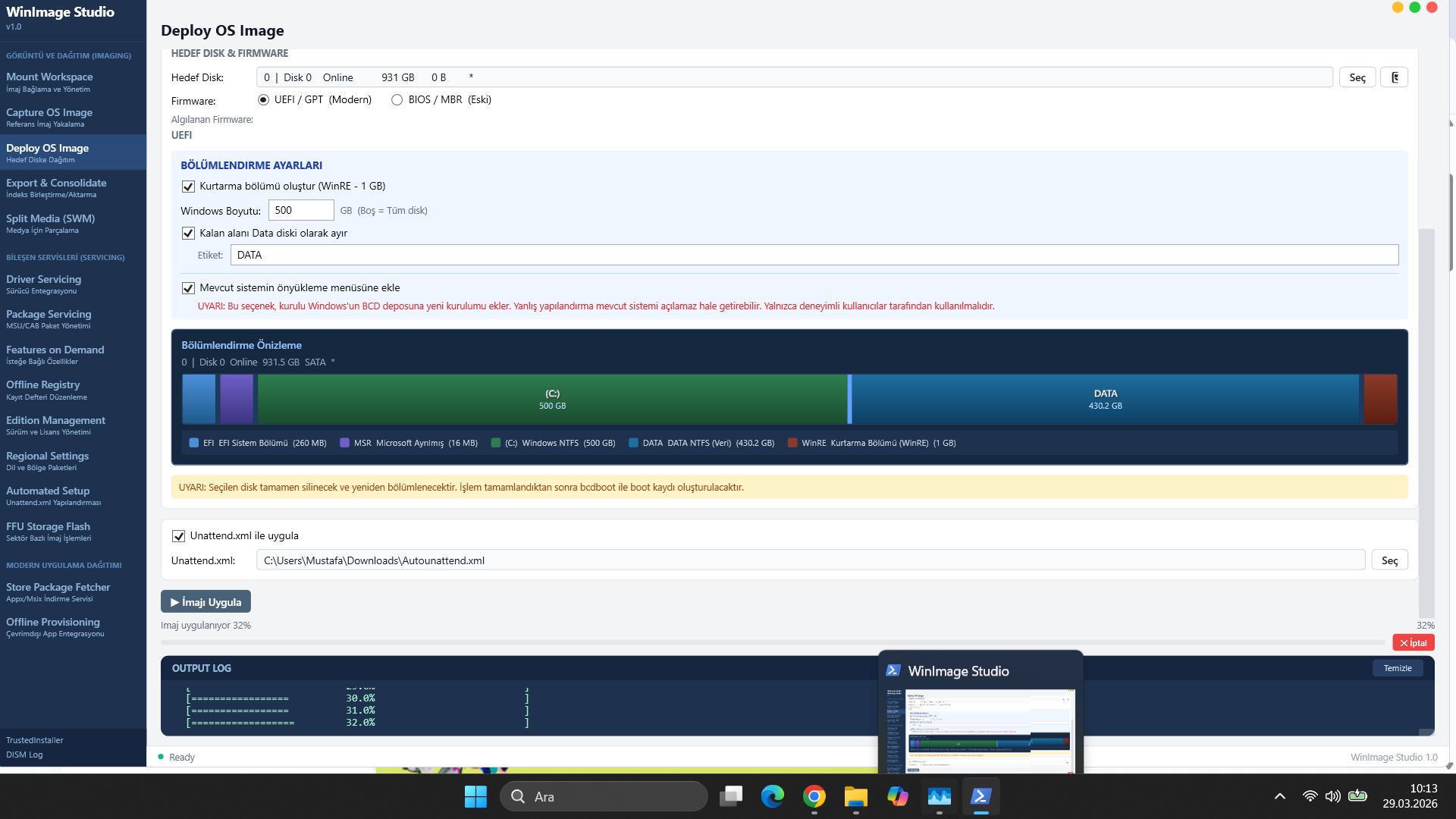Click İmajı Uygula button
The height and width of the screenshot is (819, 1456).
tap(206, 602)
